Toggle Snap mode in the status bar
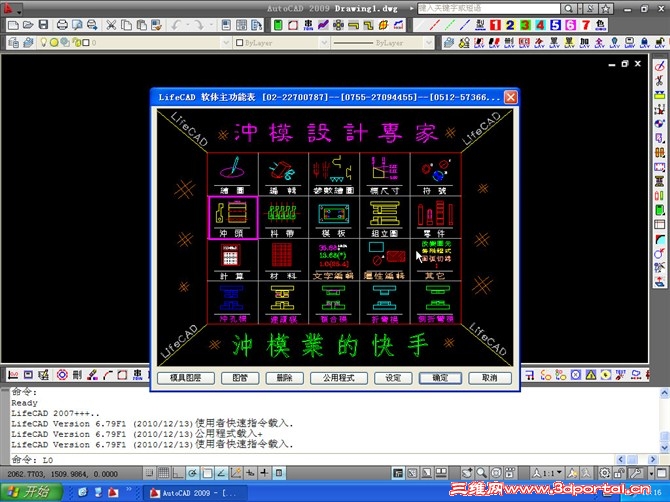Screen dimensions: 670x502 [149, 473]
